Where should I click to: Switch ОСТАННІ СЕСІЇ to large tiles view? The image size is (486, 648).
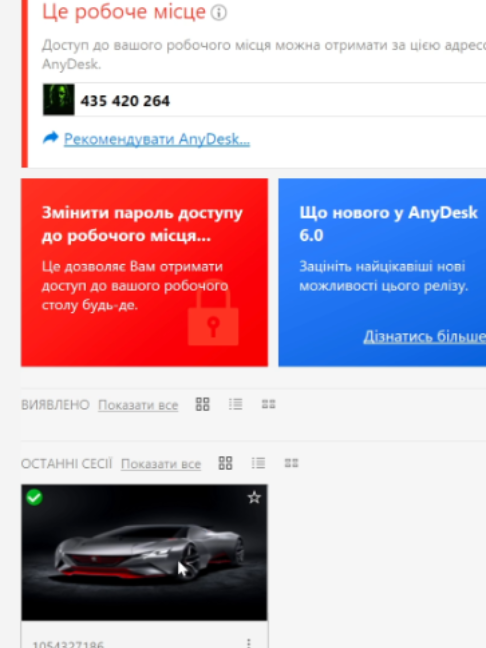click(225, 463)
